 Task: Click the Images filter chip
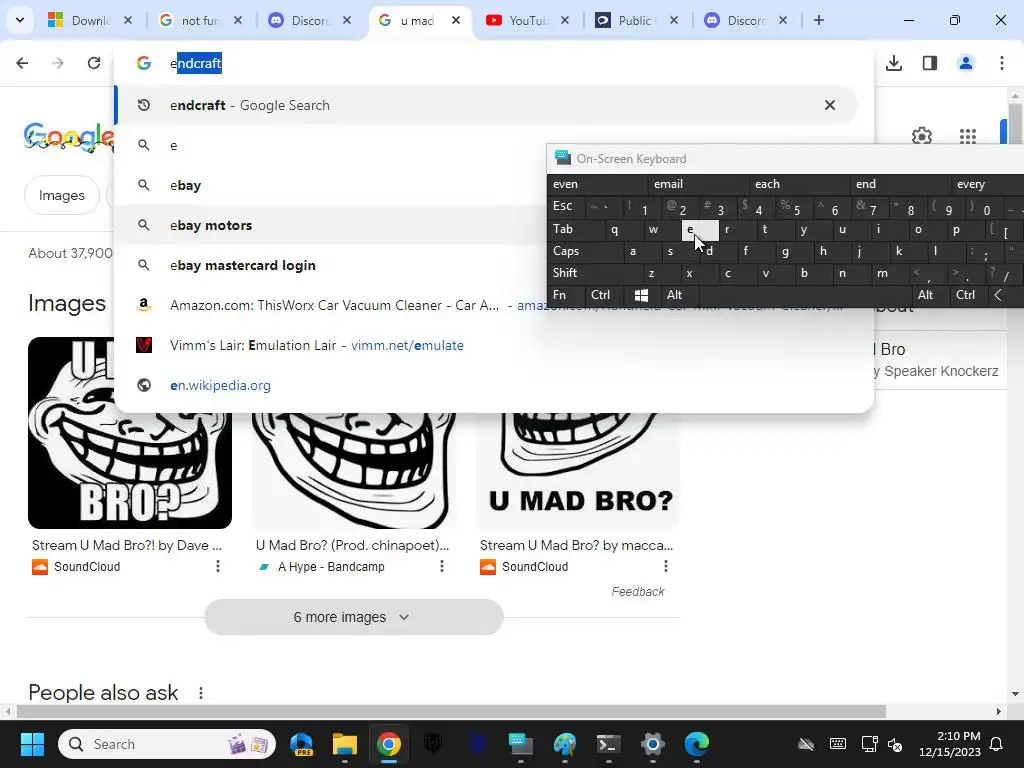(x=61, y=195)
